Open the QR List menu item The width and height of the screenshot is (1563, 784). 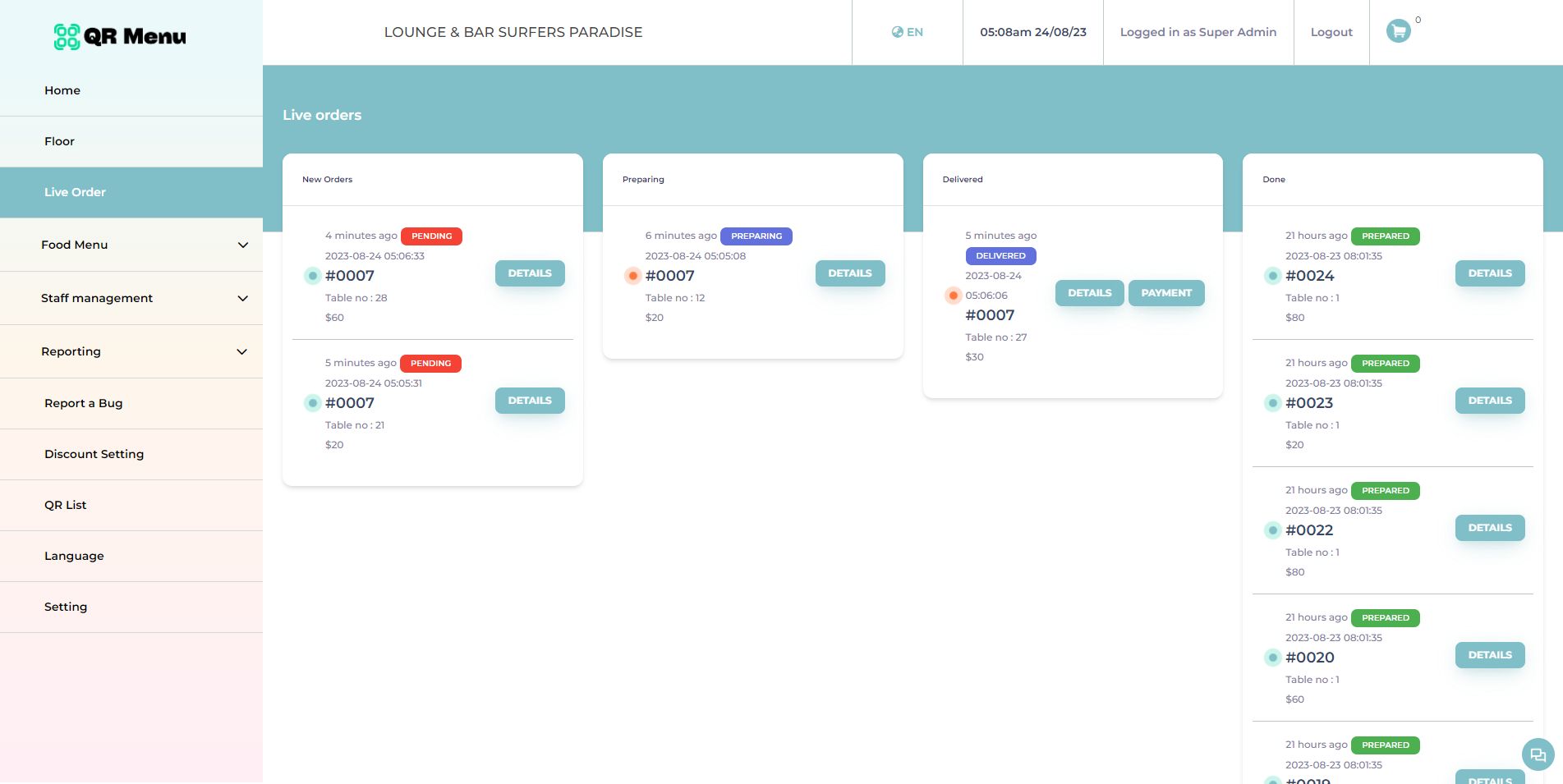click(131, 505)
